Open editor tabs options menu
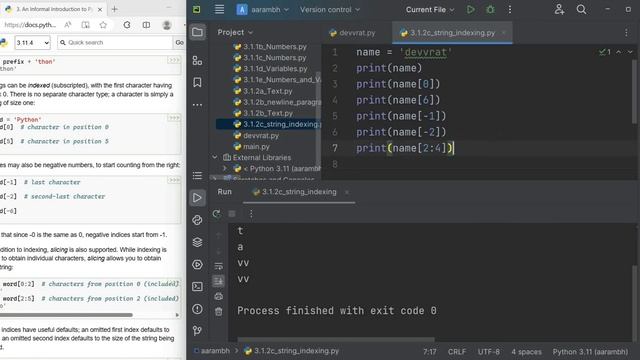Viewport: 640px width, 360px height. (626, 33)
